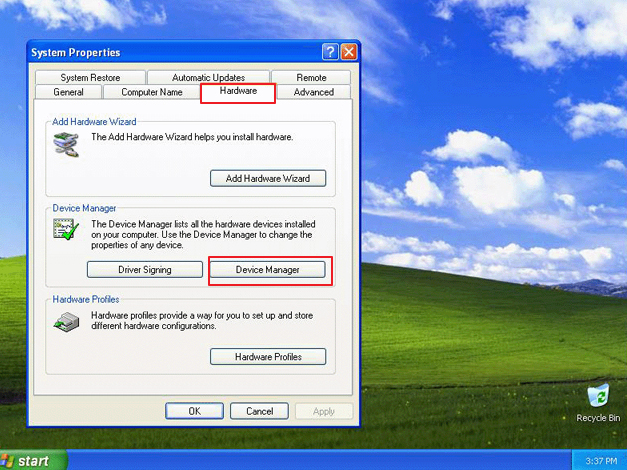
Task: Switch to the System Restore tab
Action: (x=90, y=77)
